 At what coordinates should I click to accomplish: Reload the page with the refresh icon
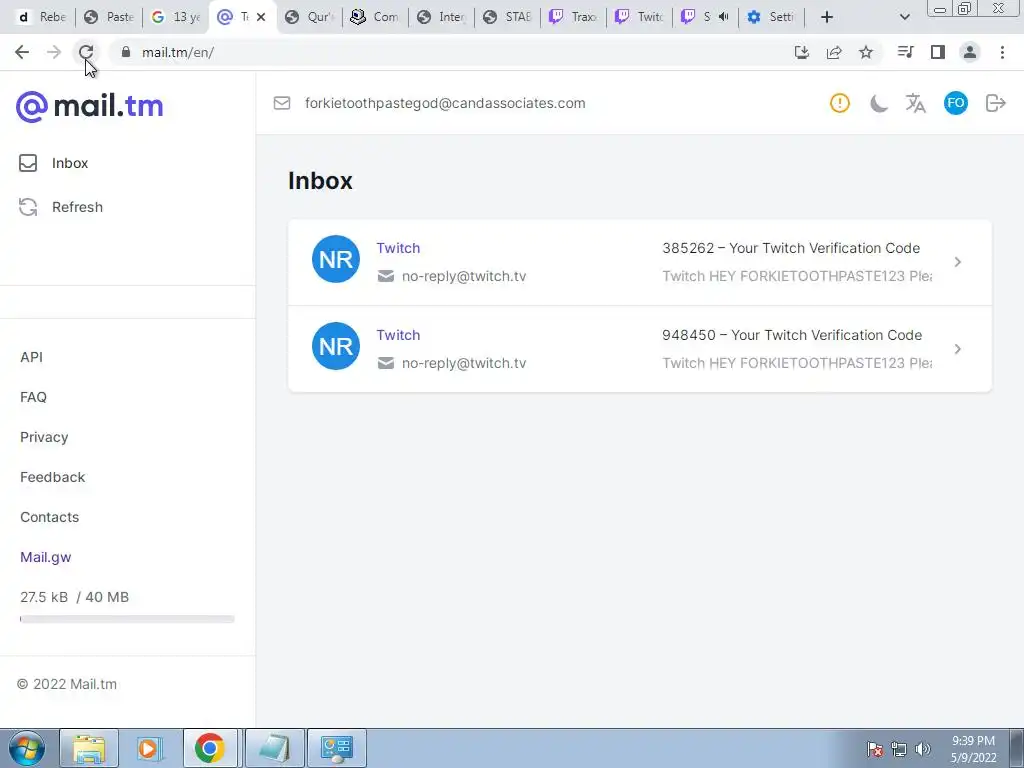click(x=86, y=52)
